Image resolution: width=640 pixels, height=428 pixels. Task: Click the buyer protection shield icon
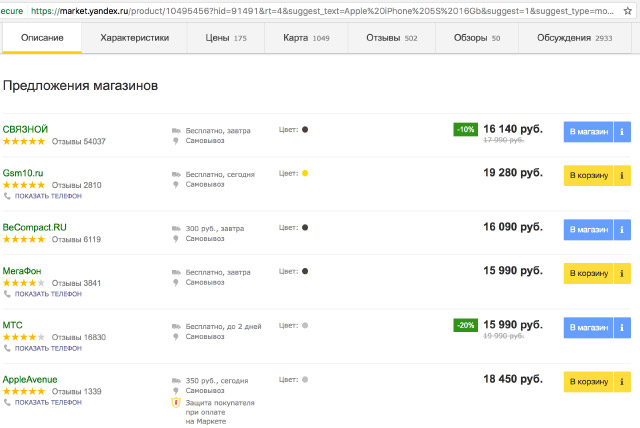click(x=176, y=403)
